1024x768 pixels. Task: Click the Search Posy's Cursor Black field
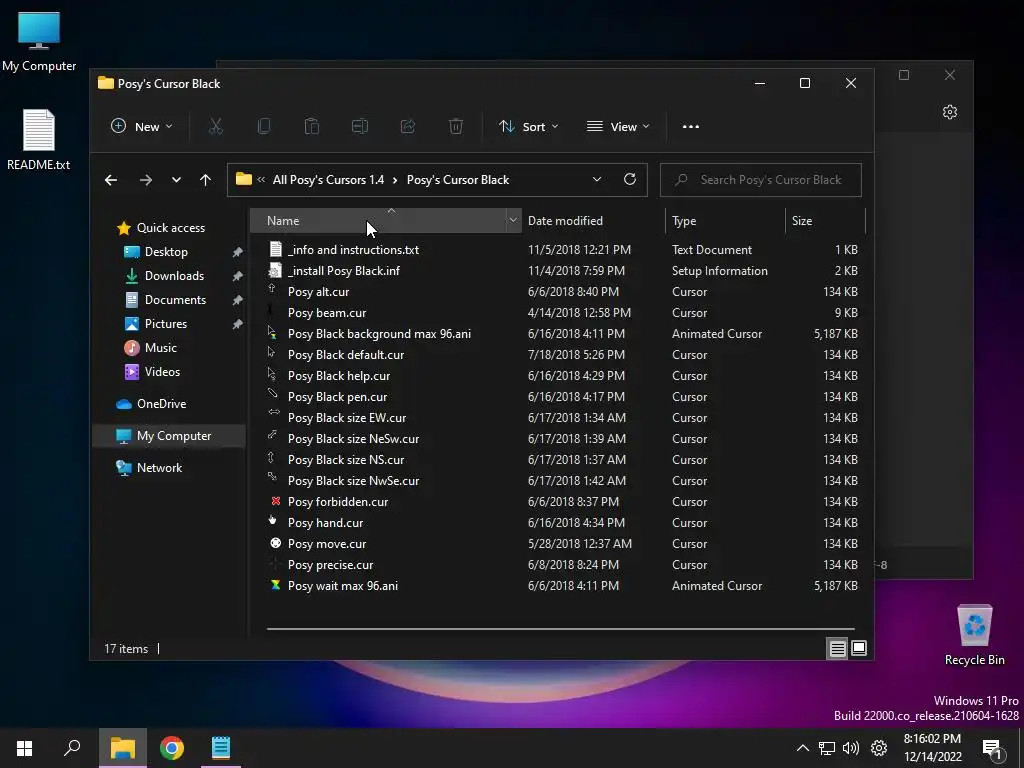coord(760,180)
